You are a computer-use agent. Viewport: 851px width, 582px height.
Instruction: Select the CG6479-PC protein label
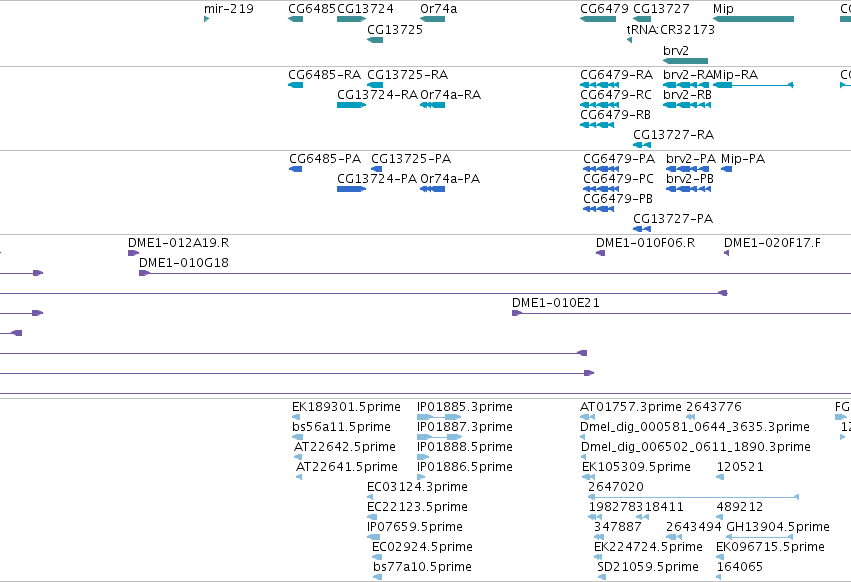[619, 179]
